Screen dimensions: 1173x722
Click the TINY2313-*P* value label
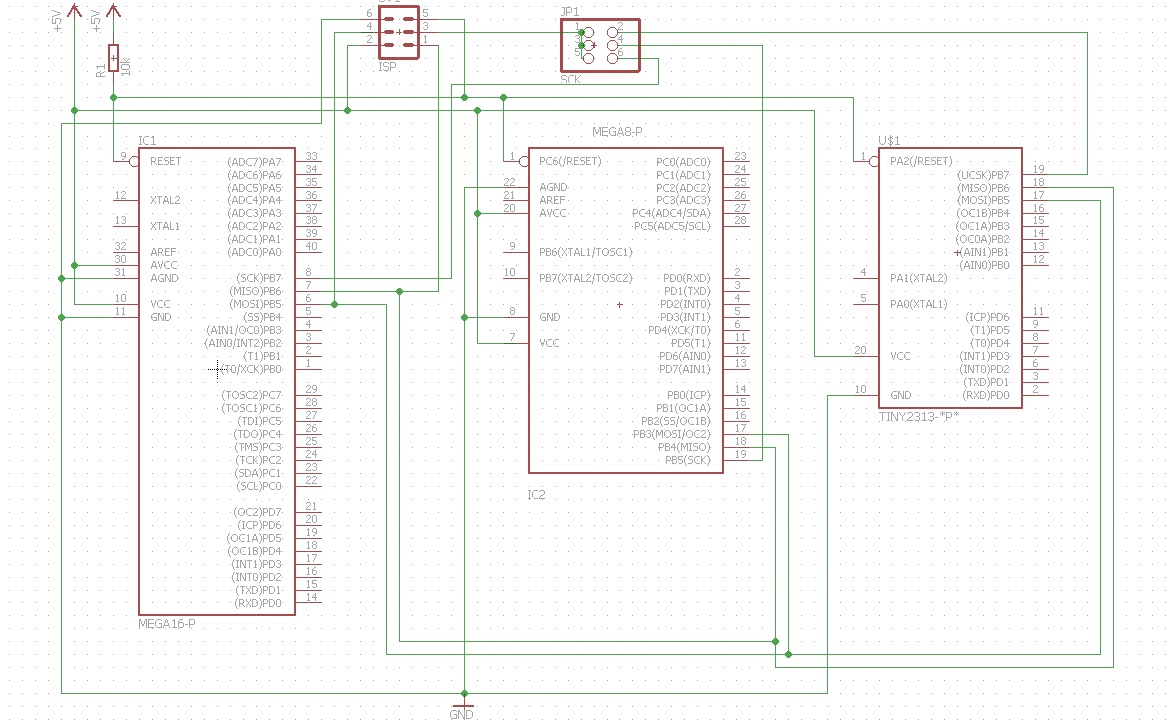tap(919, 416)
